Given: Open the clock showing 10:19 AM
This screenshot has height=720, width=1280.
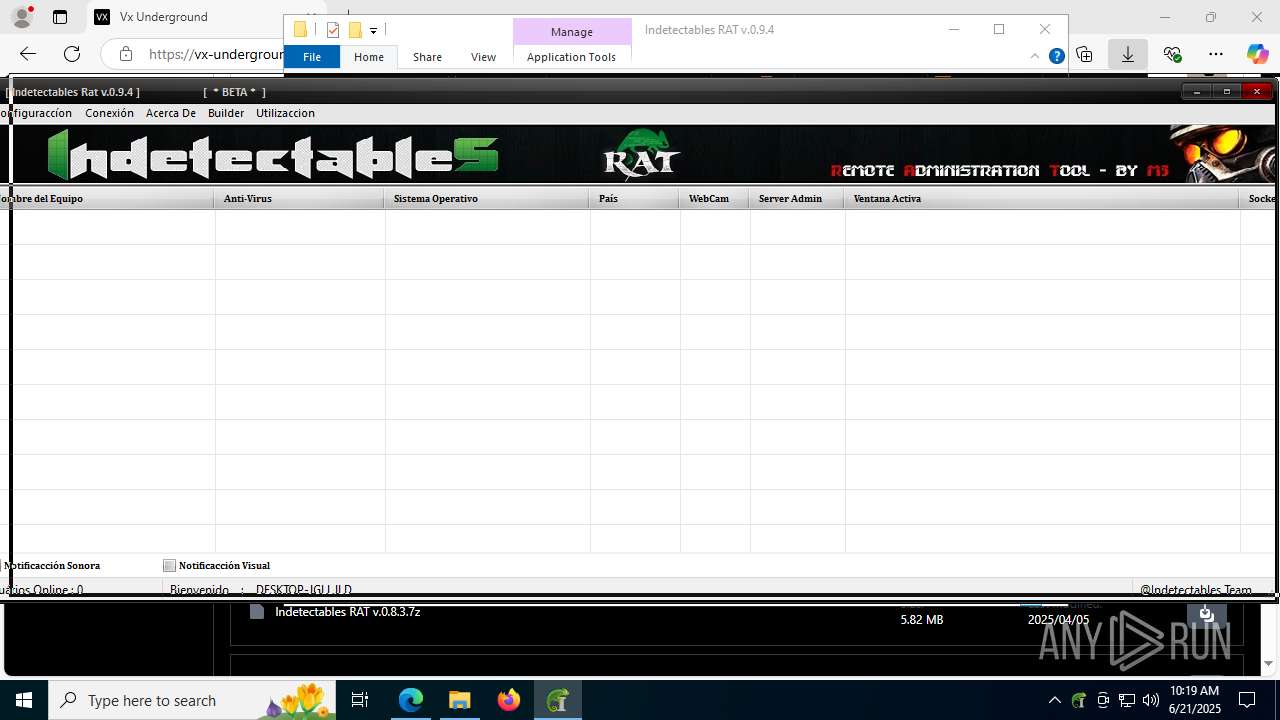Looking at the screenshot, I should click(1194, 700).
